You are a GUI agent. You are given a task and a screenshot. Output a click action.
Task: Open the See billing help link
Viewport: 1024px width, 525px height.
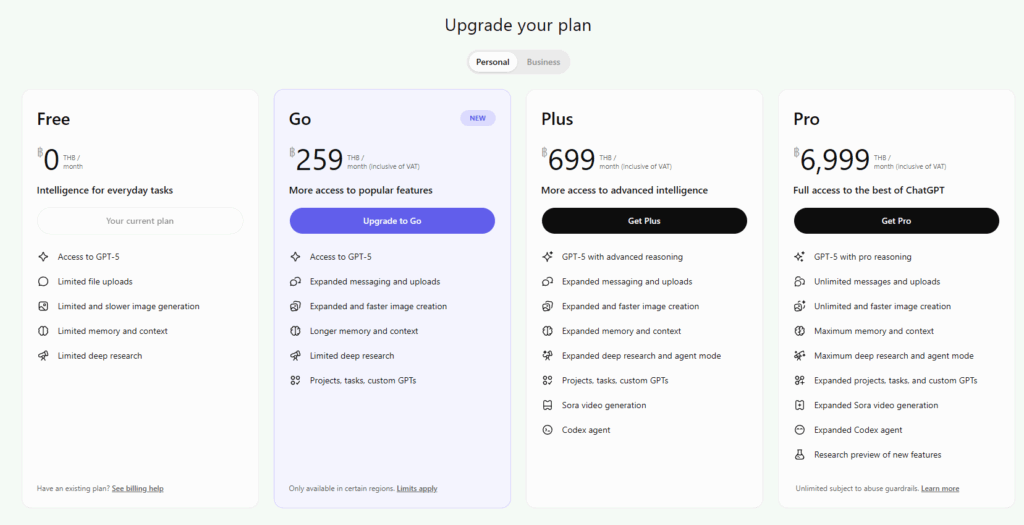(137, 489)
